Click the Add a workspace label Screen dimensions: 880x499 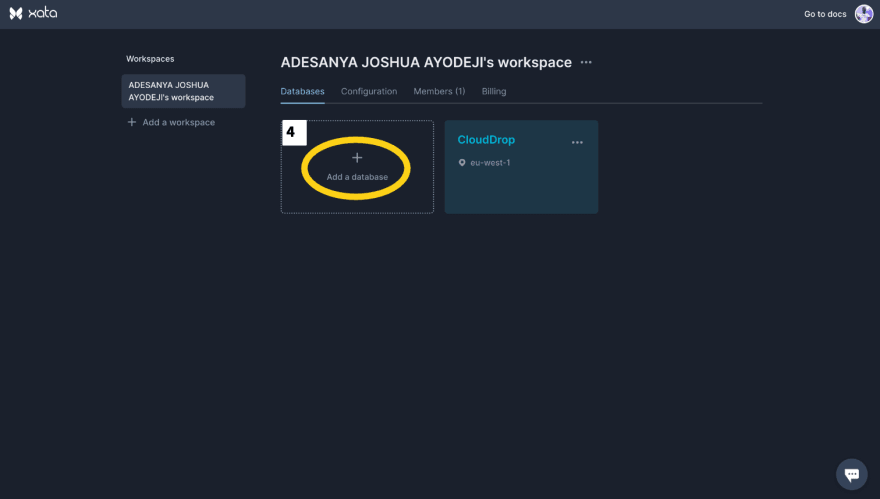[x=178, y=122]
